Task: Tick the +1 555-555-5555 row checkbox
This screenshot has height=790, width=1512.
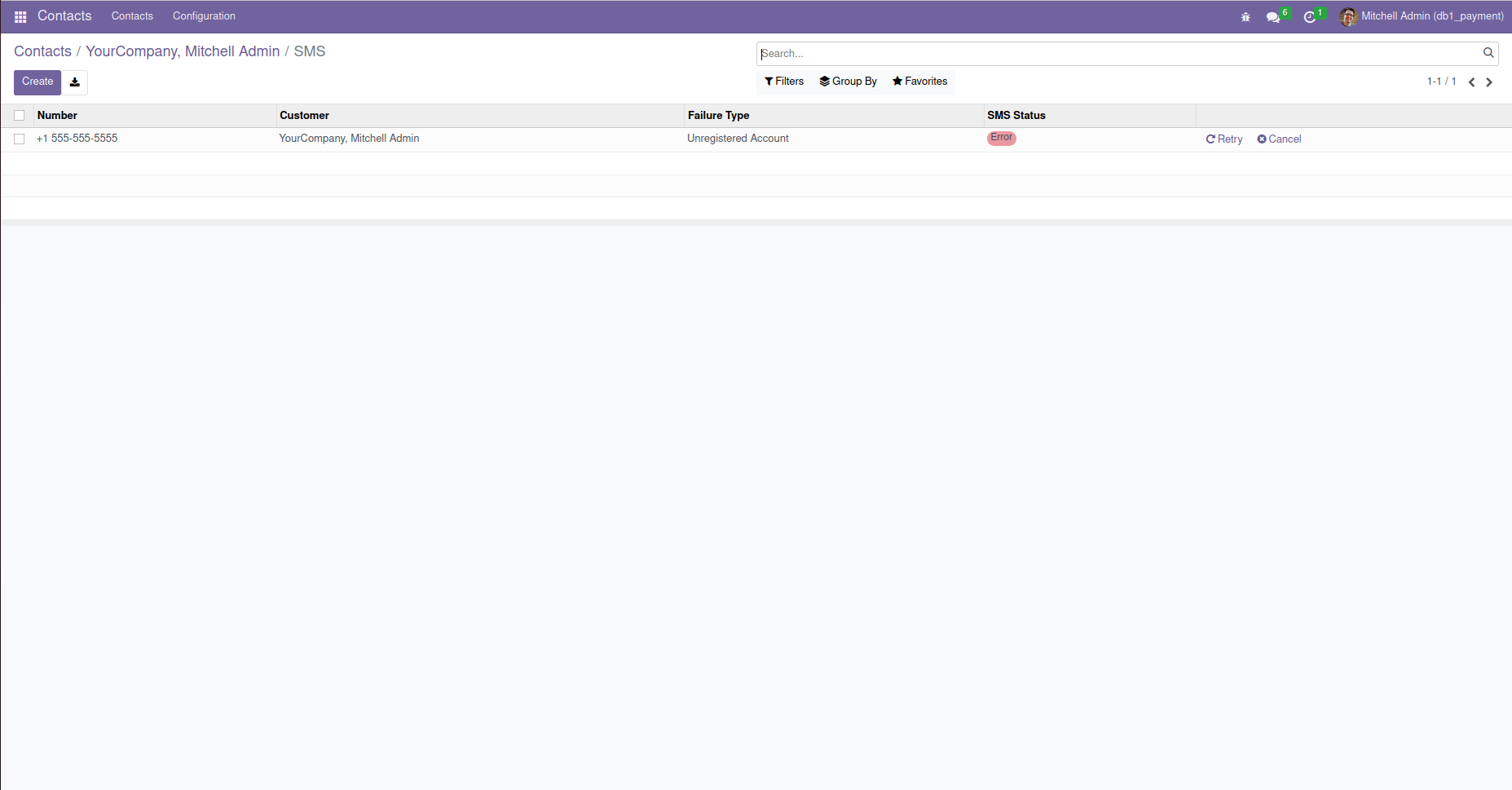Action: [20, 139]
